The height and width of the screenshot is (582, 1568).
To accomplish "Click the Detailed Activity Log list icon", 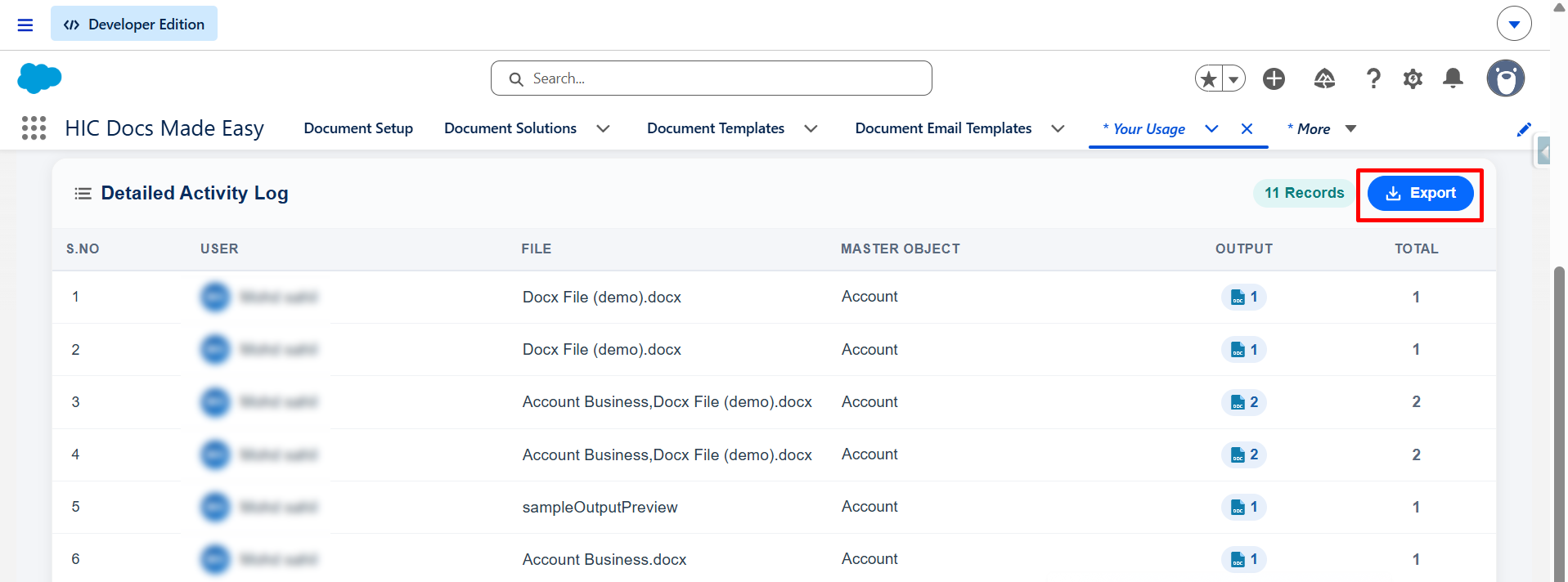I will (x=83, y=194).
